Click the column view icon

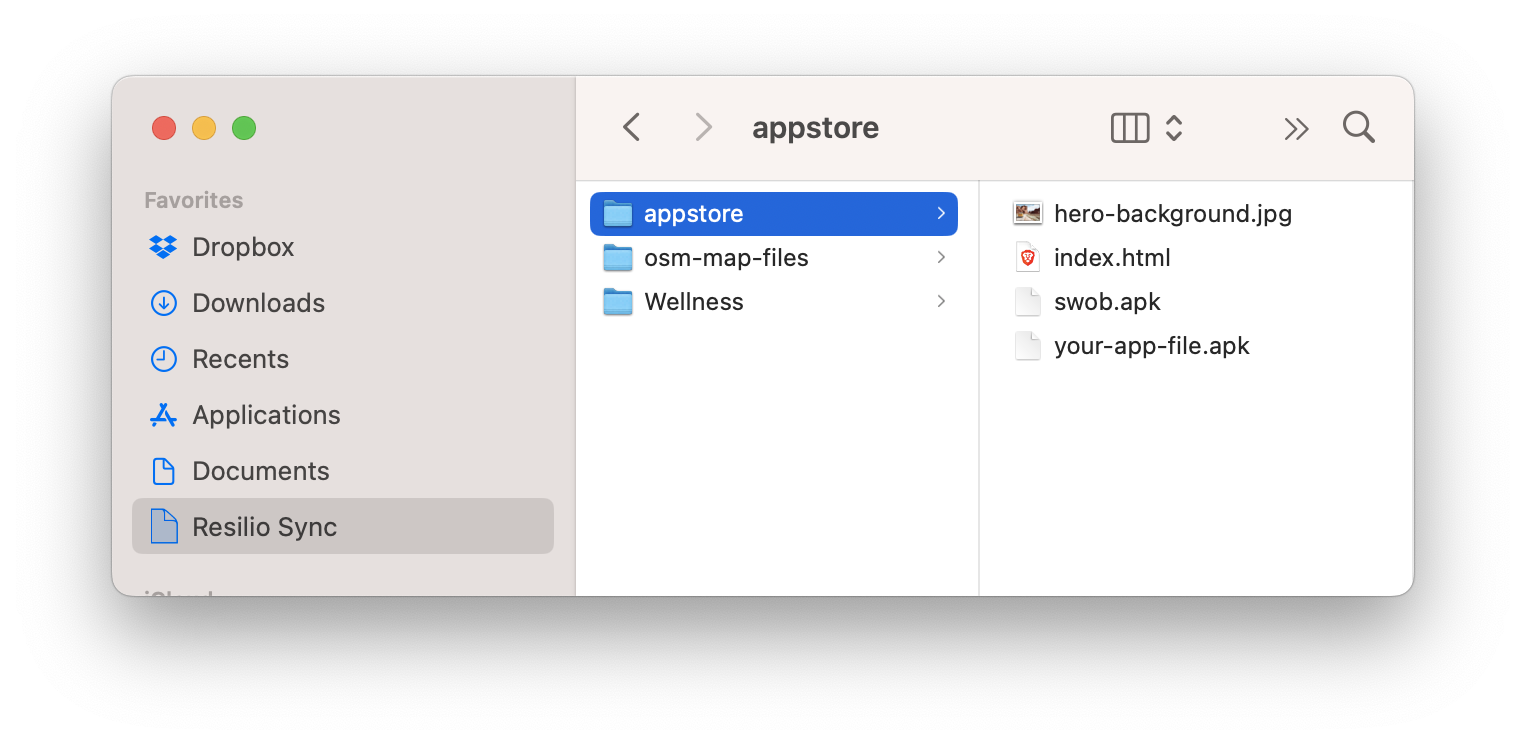point(1130,128)
